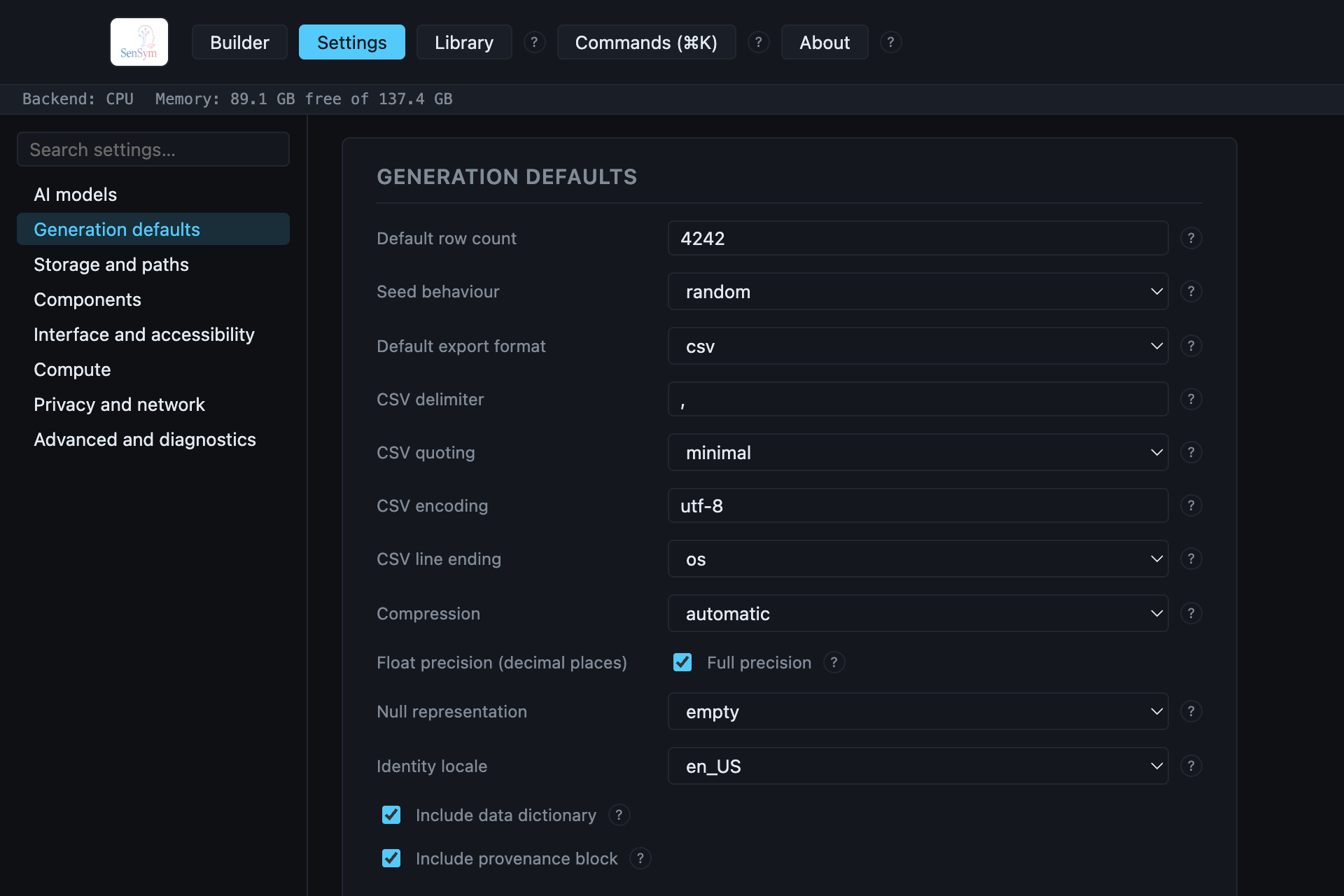1344x896 pixels.
Task: Click the GENERATION DEFAULTS heading
Action: pyautogui.click(x=507, y=176)
